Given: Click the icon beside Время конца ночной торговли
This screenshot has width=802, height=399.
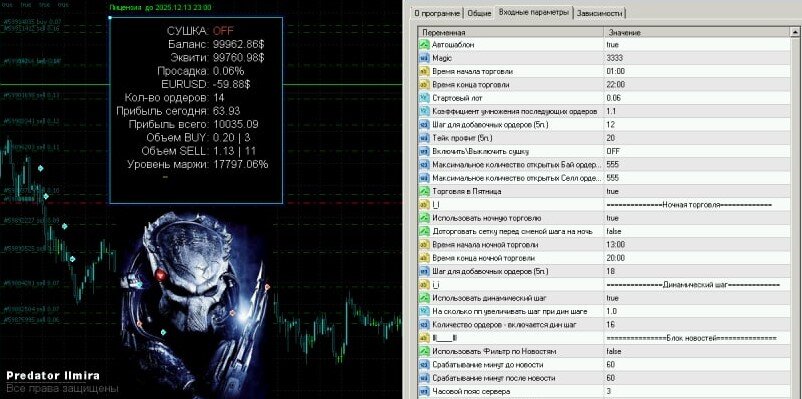Looking at the screenshot, I should click(424, 258).
